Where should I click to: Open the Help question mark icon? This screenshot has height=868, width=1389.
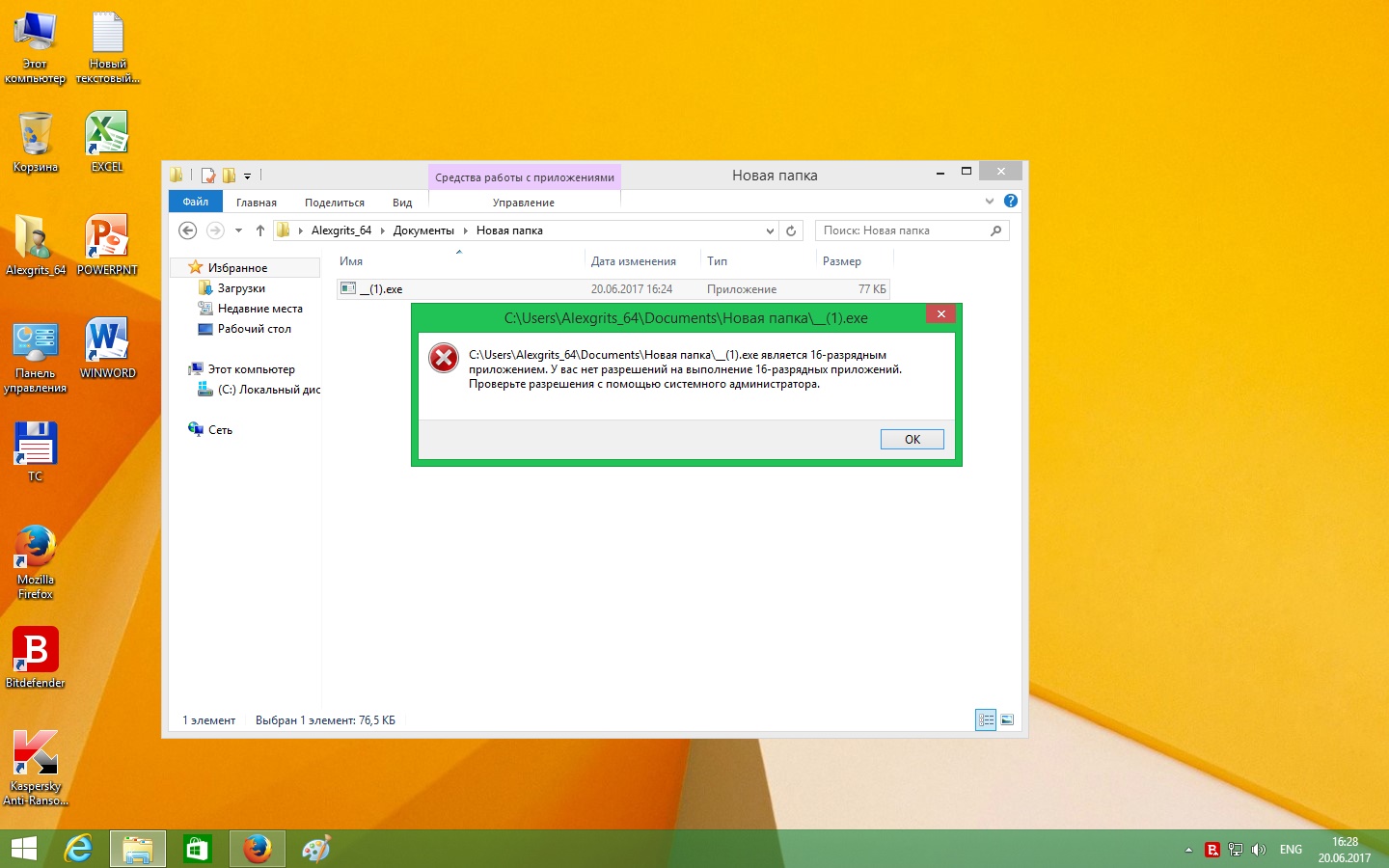coord(1010,201)
